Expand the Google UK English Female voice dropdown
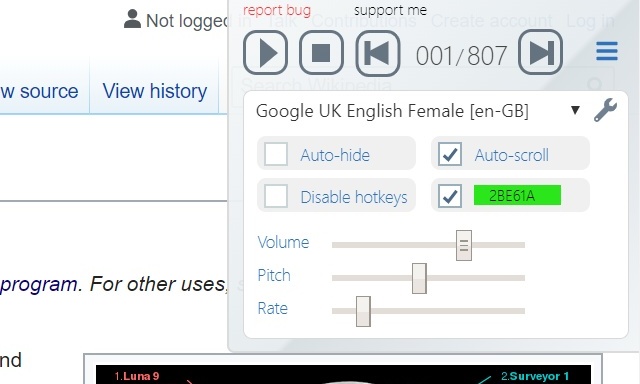Screen dimensions: 640x384 pyautogui.click(x=575, y=110)
